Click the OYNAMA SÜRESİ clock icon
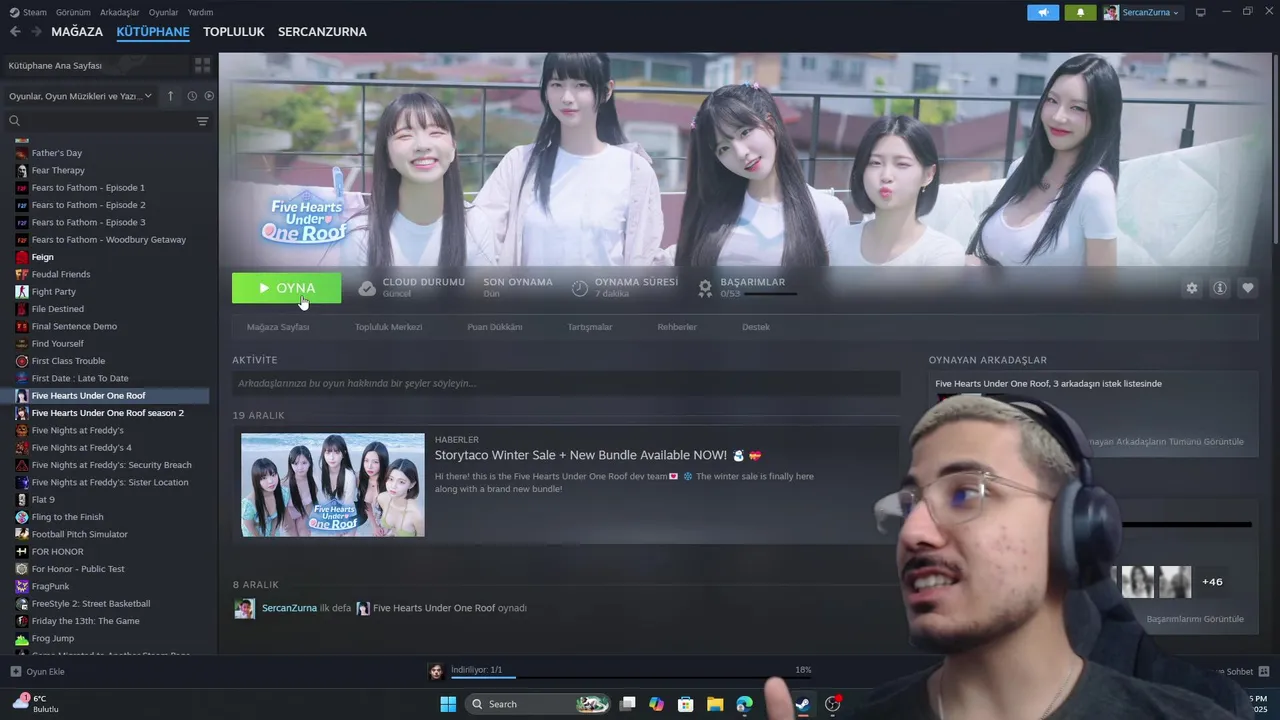The image size is (1280, 720). (580, 288)
